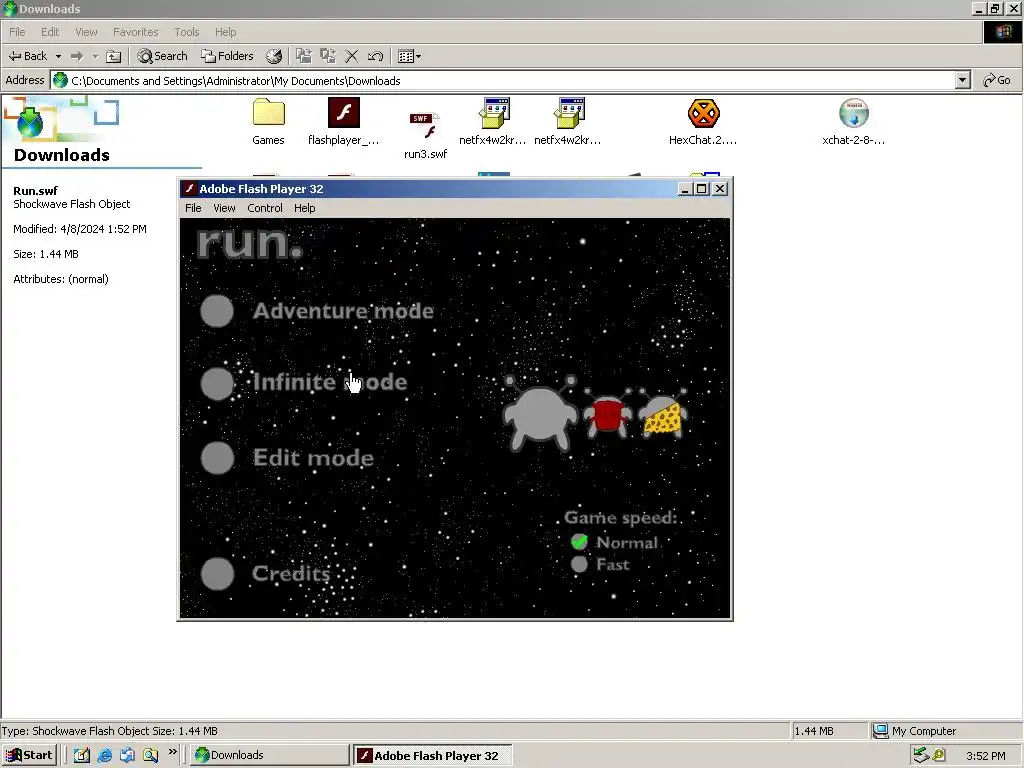The image size is (1024, 768).
Task: Open the Back history dropdown arrow
Action: (x=58, y=56)
